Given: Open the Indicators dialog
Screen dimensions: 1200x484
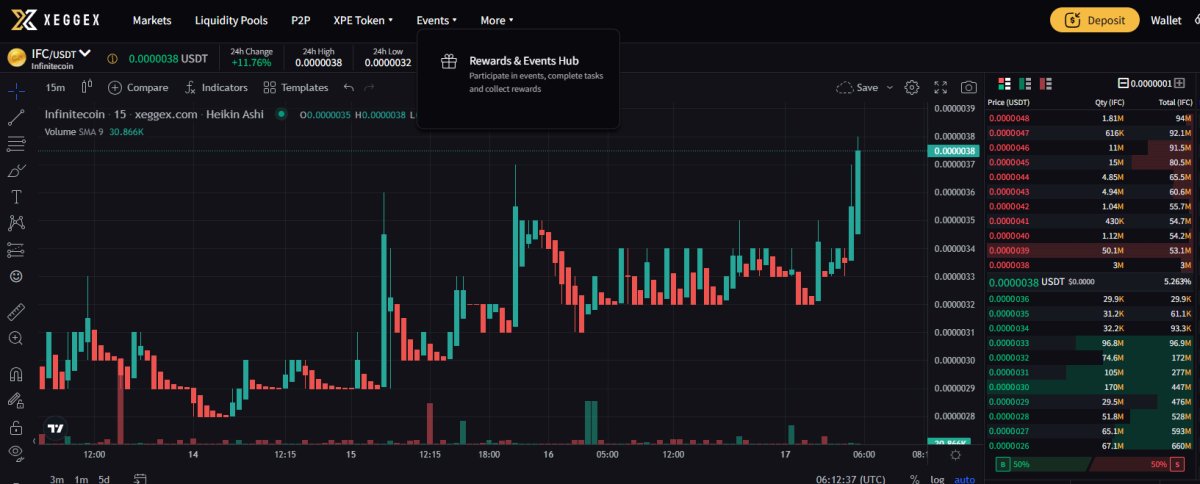Looking at the screenshot, I should pyautogui.click(x=215, y=87).
